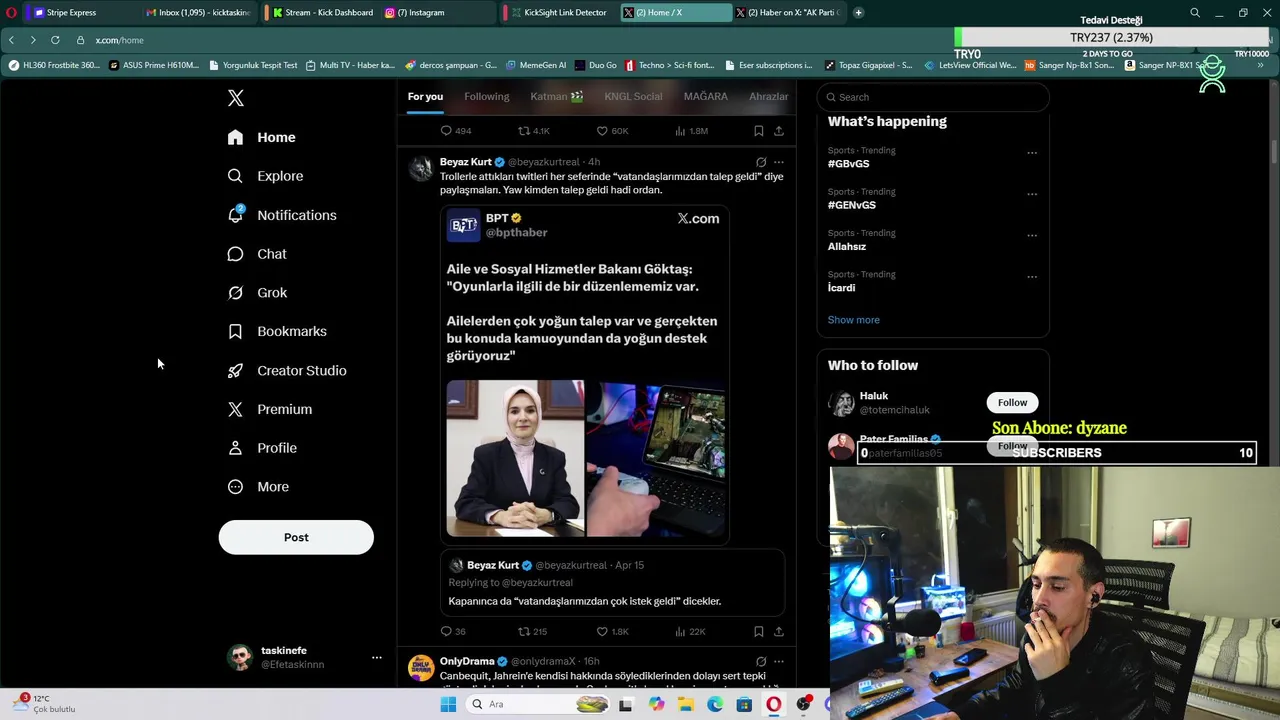1280x720 pixels.
Task: Share the post with 60K likes
Action: pos(779,131)
